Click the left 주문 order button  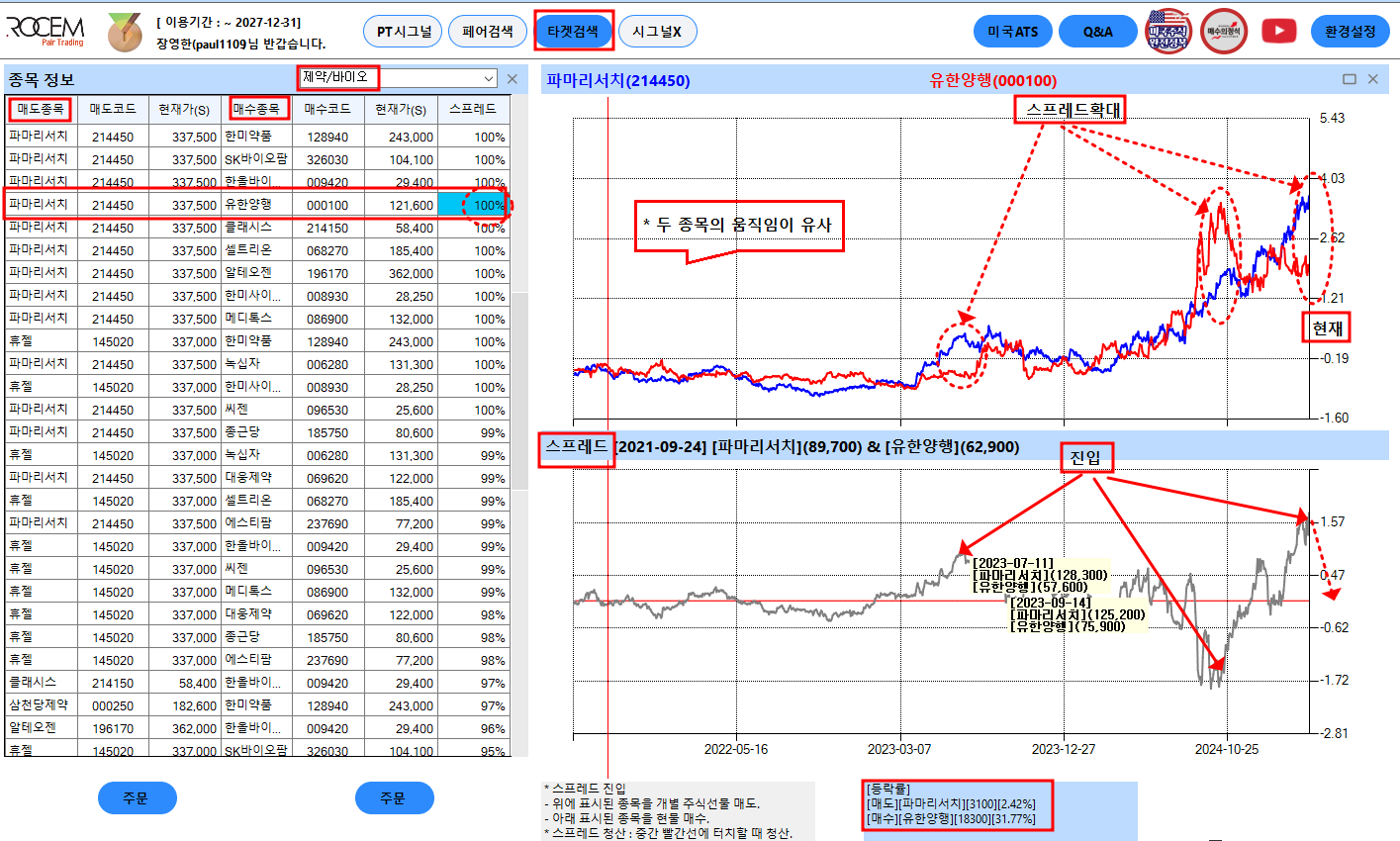coord(137,797)
